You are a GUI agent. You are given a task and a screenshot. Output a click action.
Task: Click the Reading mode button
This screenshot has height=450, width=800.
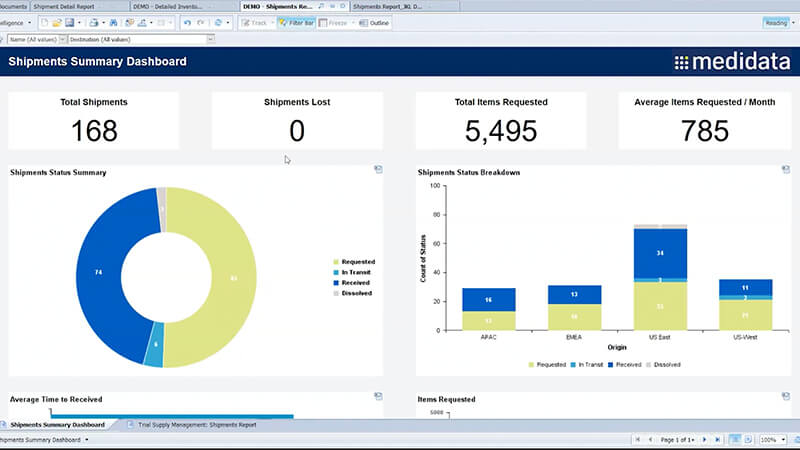[x=776, y=23]
